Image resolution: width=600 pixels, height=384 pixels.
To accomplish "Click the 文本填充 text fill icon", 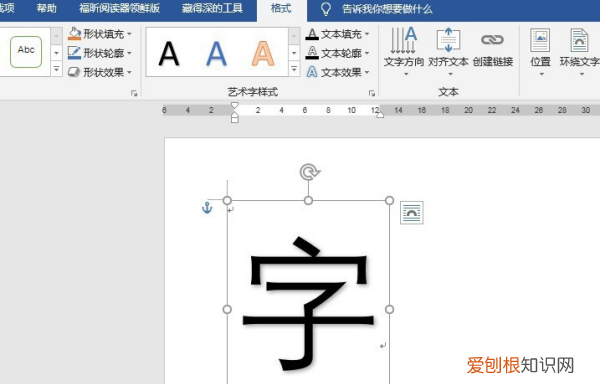I will (x=312, y=34).
